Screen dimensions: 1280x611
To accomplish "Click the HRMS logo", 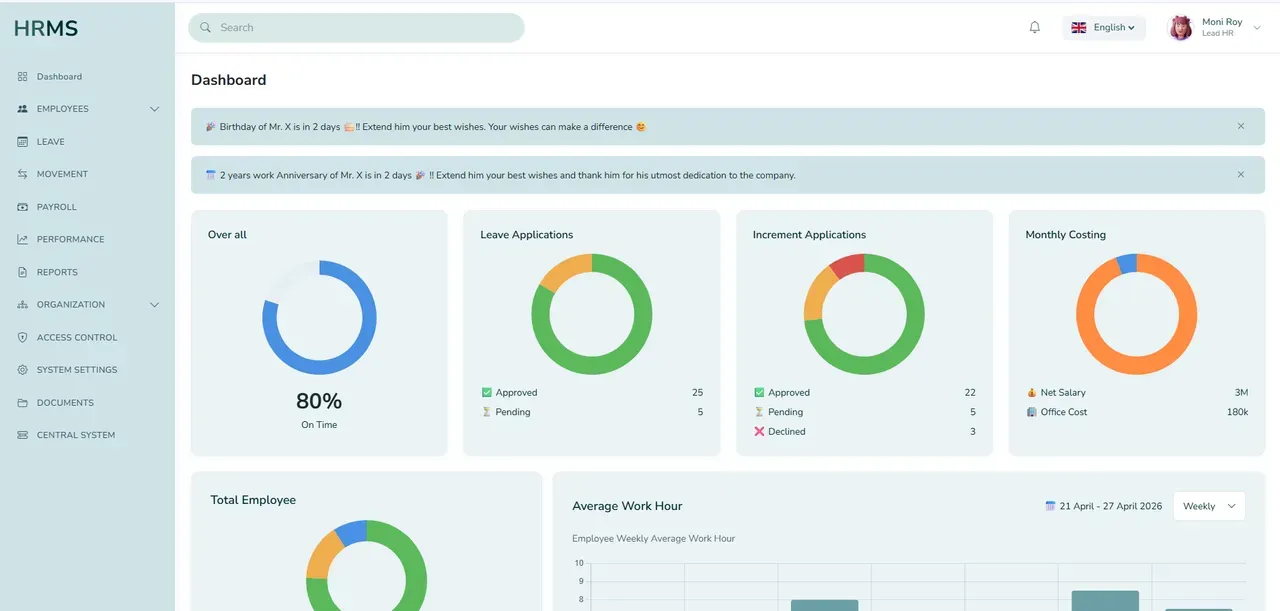I will point(46,29).
